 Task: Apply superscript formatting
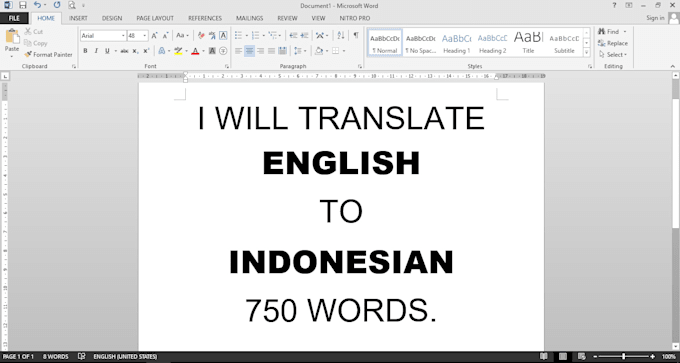point(146,51)
